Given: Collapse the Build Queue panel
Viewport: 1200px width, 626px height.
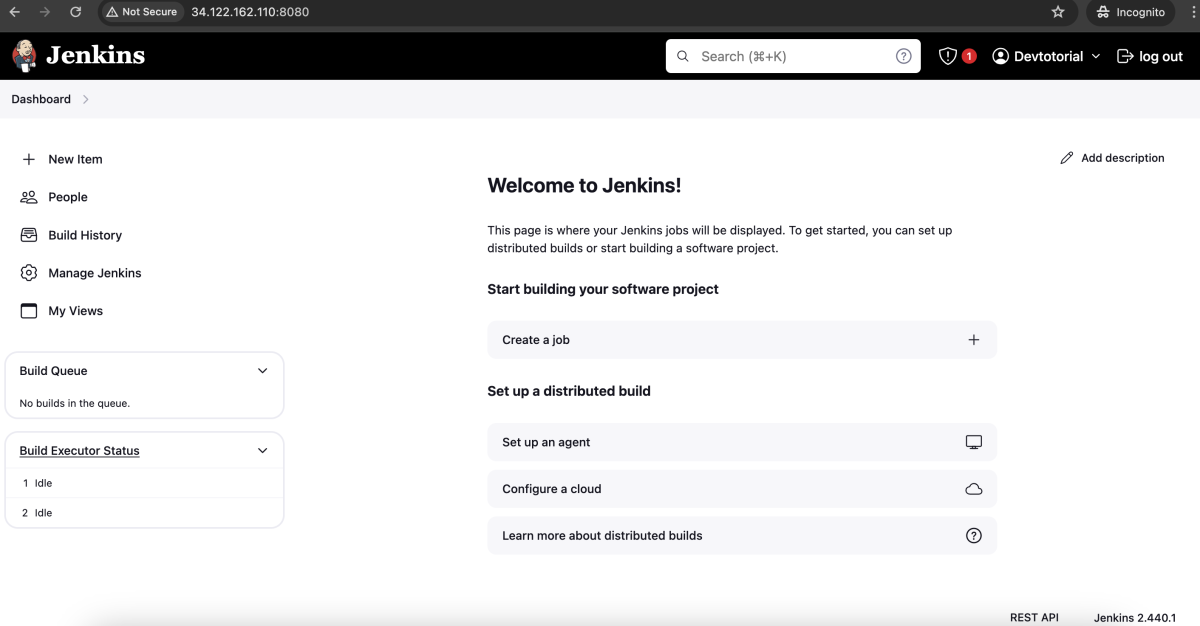Looking at the screenshot, I should click(263, 371).
